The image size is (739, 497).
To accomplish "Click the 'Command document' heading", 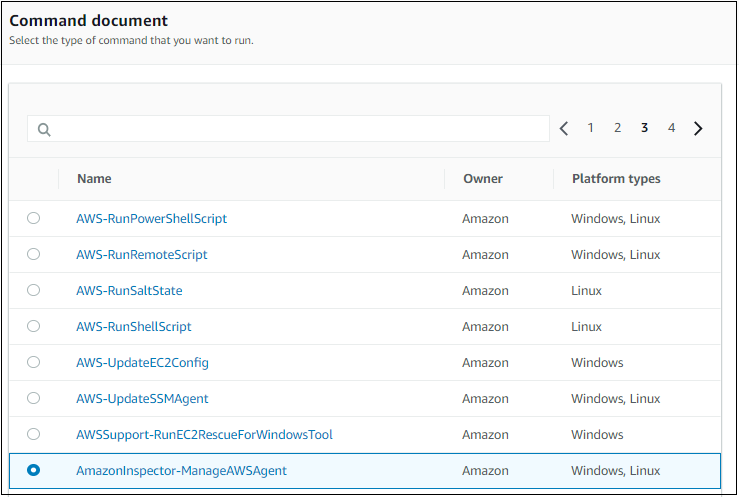I will pyautogui.click(x=89, y=21).
